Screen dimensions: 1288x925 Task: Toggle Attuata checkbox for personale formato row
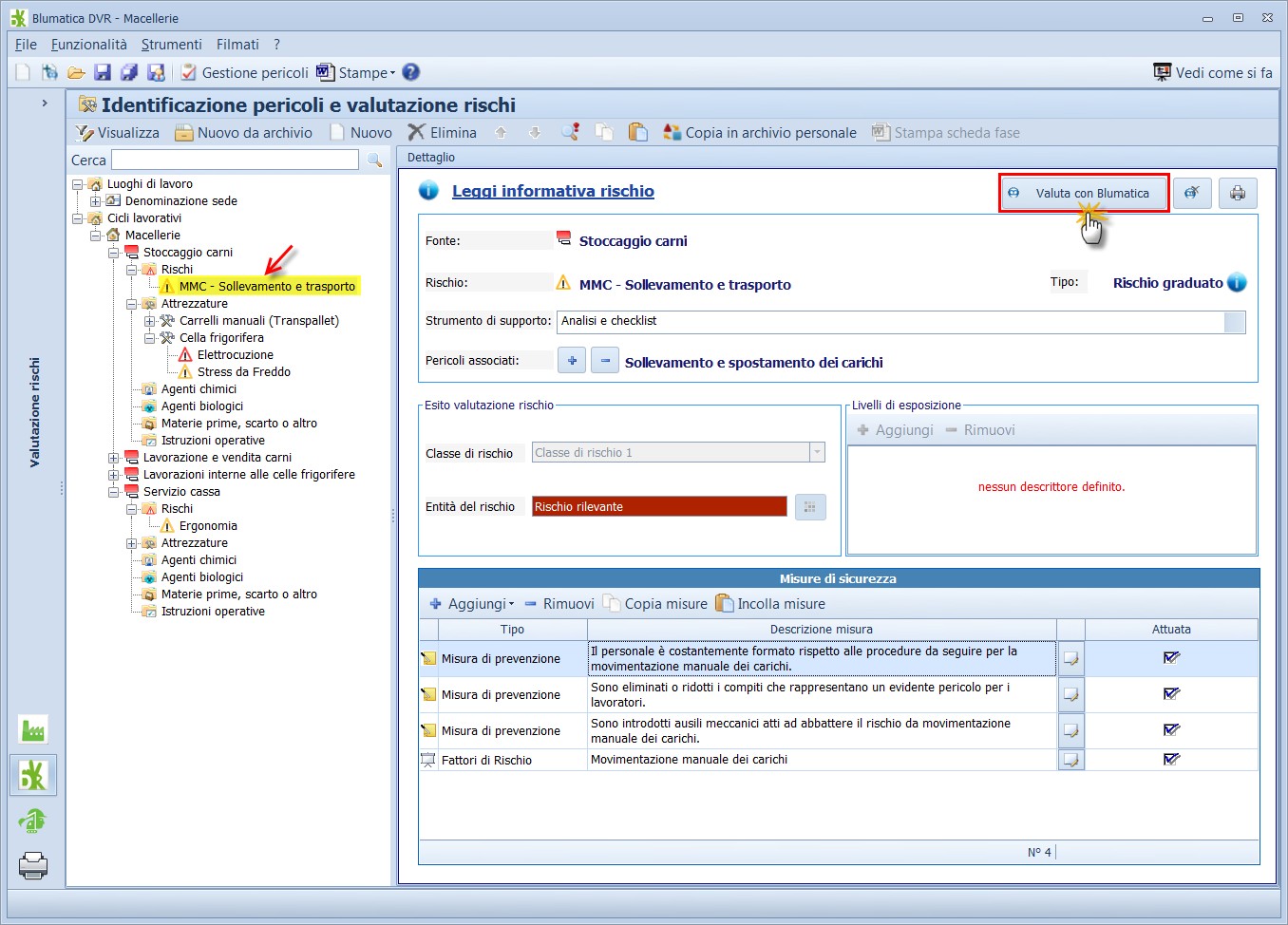pyautogui.click(x=1171, y=658)
